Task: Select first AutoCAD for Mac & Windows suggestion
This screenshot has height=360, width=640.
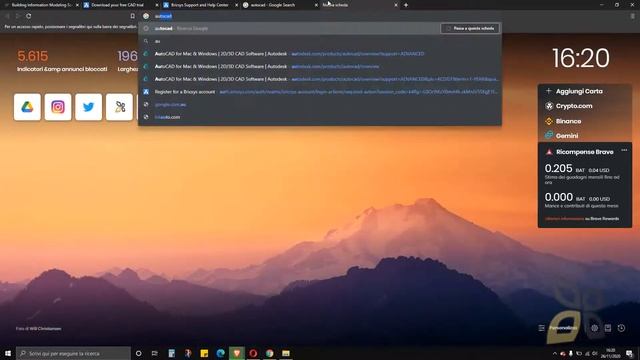Action: pyautogui.click(x=320, y=54)
